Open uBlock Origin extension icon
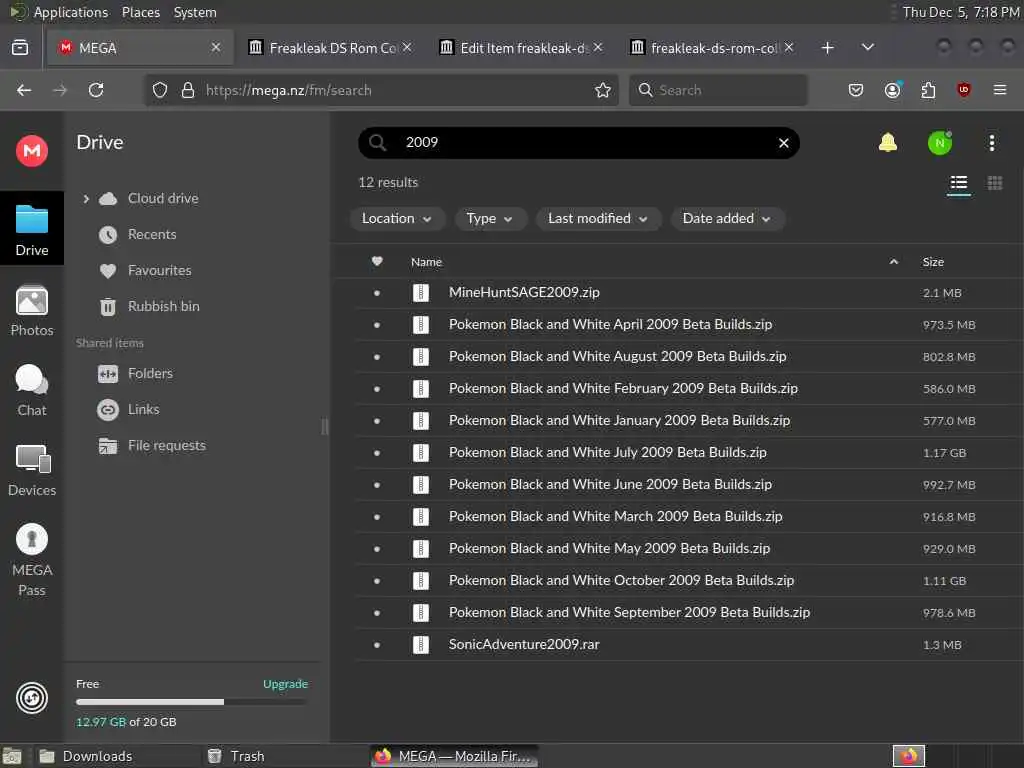Image resolution: width=1024 pixels, height=768 pixels. tap(964, 90)
